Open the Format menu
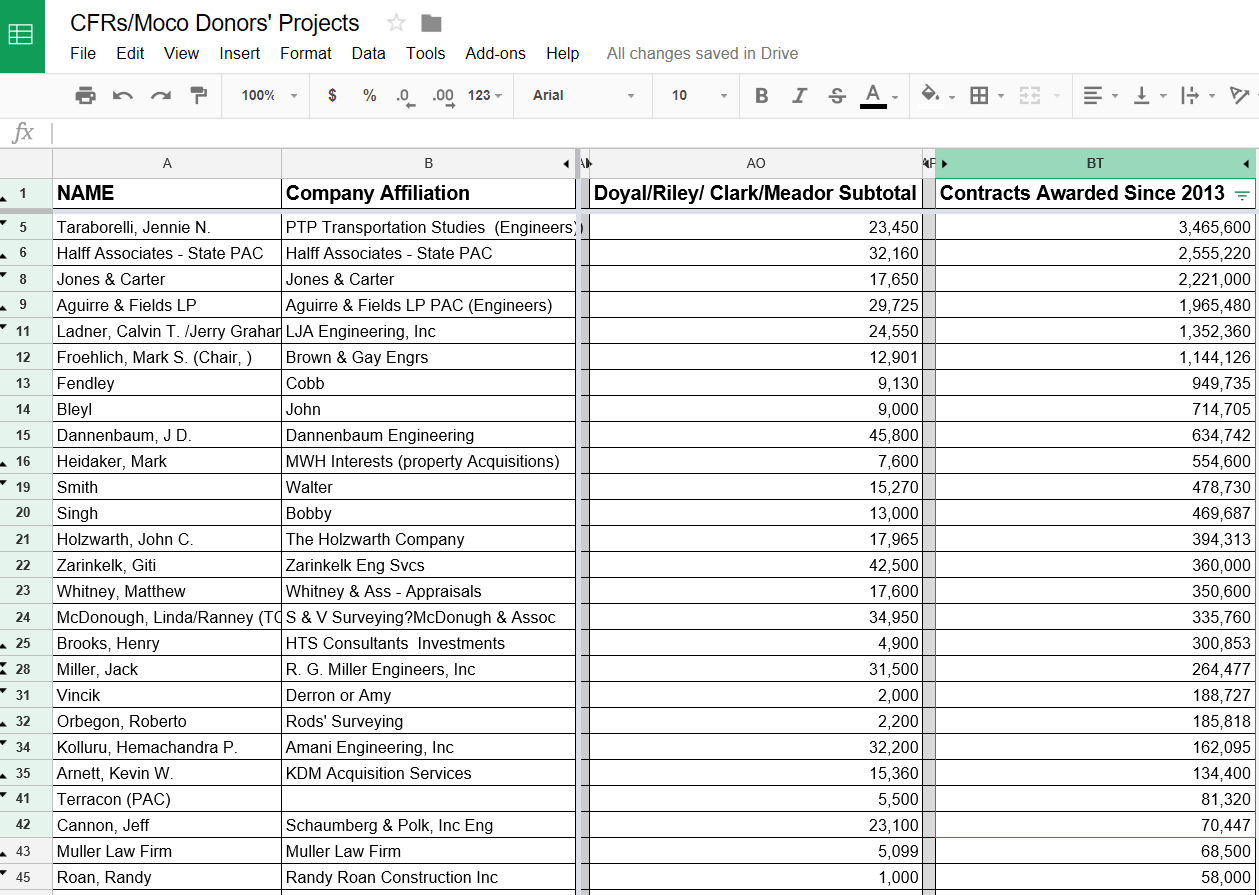Viewport: 1259px width, 895px height. [306, 53]
